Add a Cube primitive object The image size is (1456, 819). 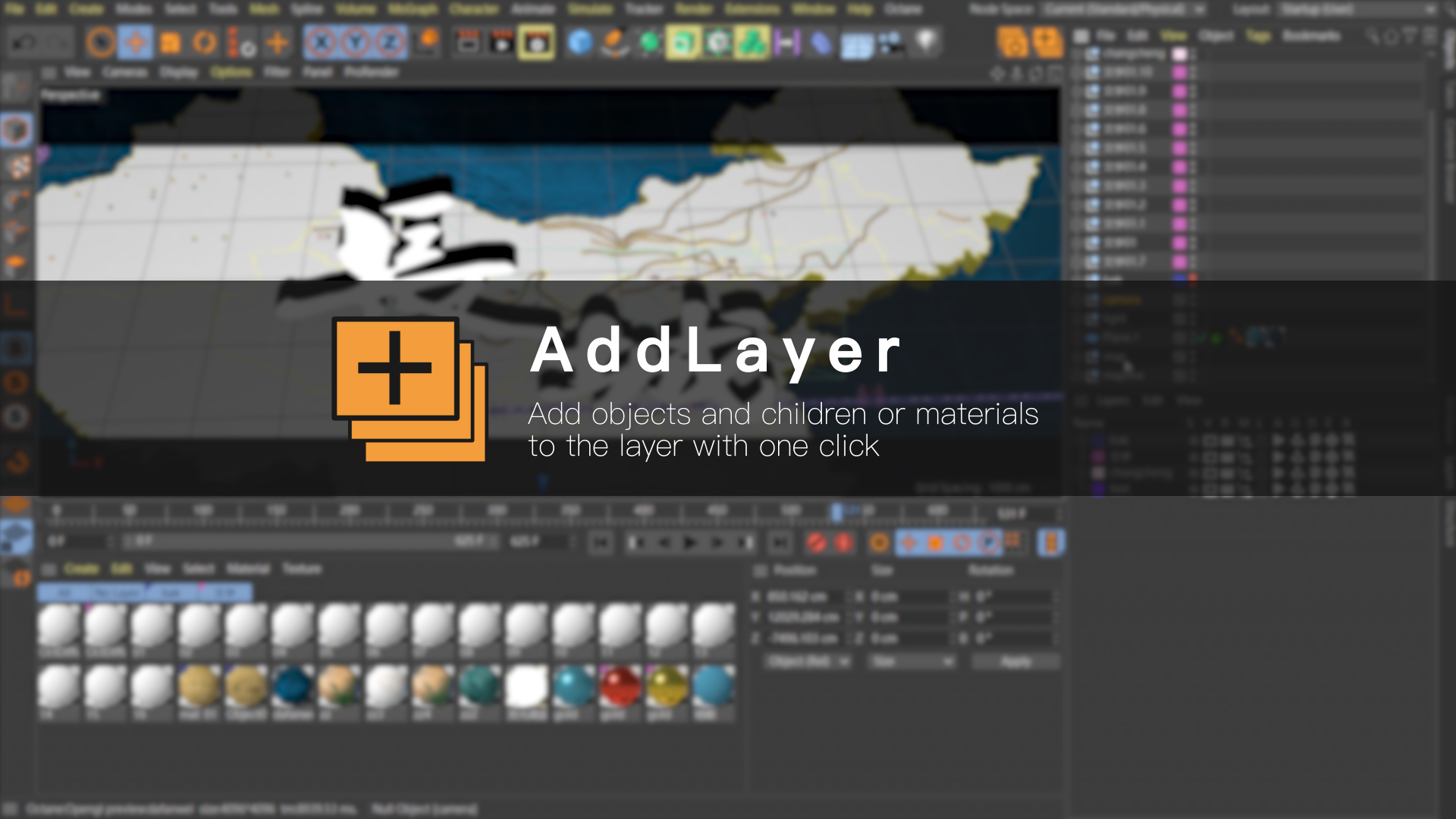coord(580,42)
